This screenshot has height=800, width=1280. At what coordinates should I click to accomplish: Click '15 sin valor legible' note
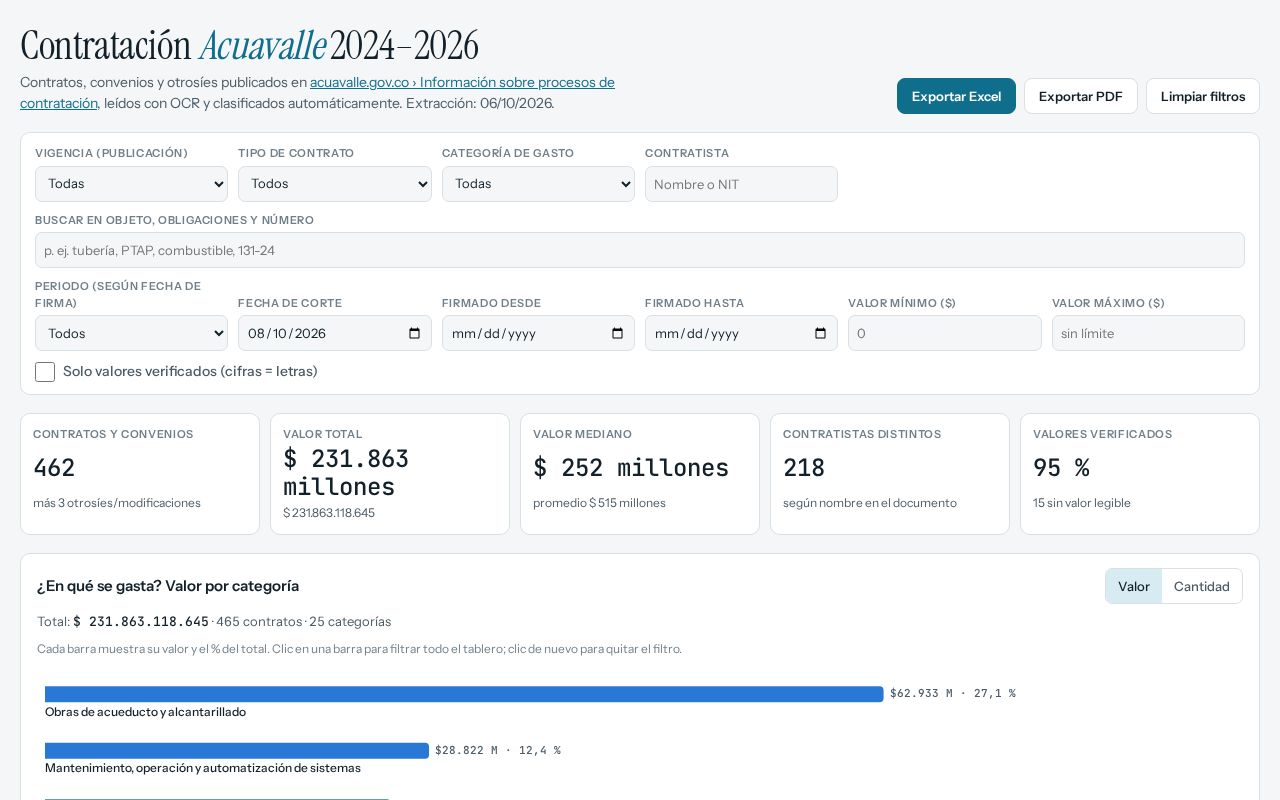[1082, 503]
